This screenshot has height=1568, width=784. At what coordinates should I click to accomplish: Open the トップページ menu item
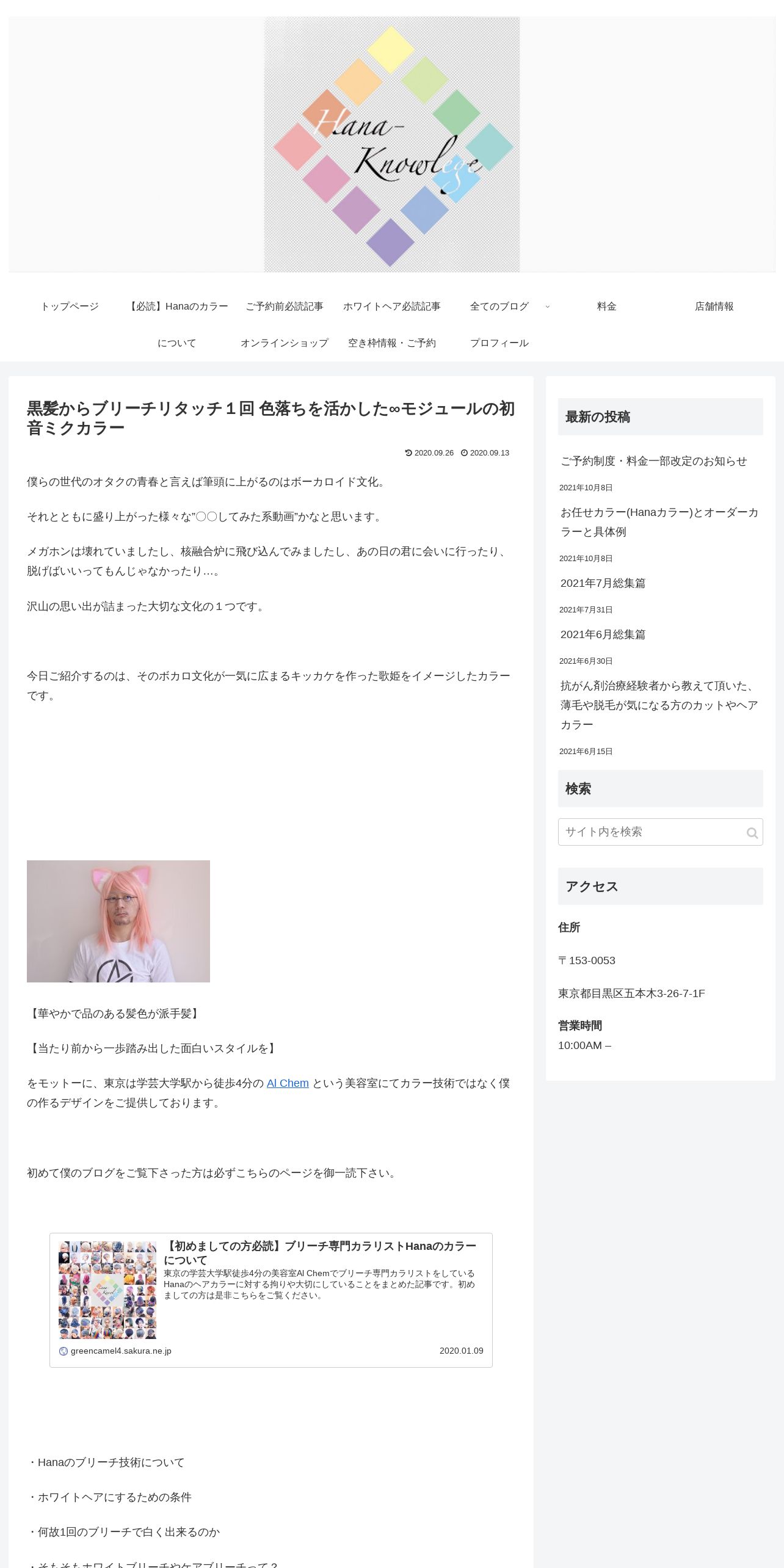pos(70,307)
